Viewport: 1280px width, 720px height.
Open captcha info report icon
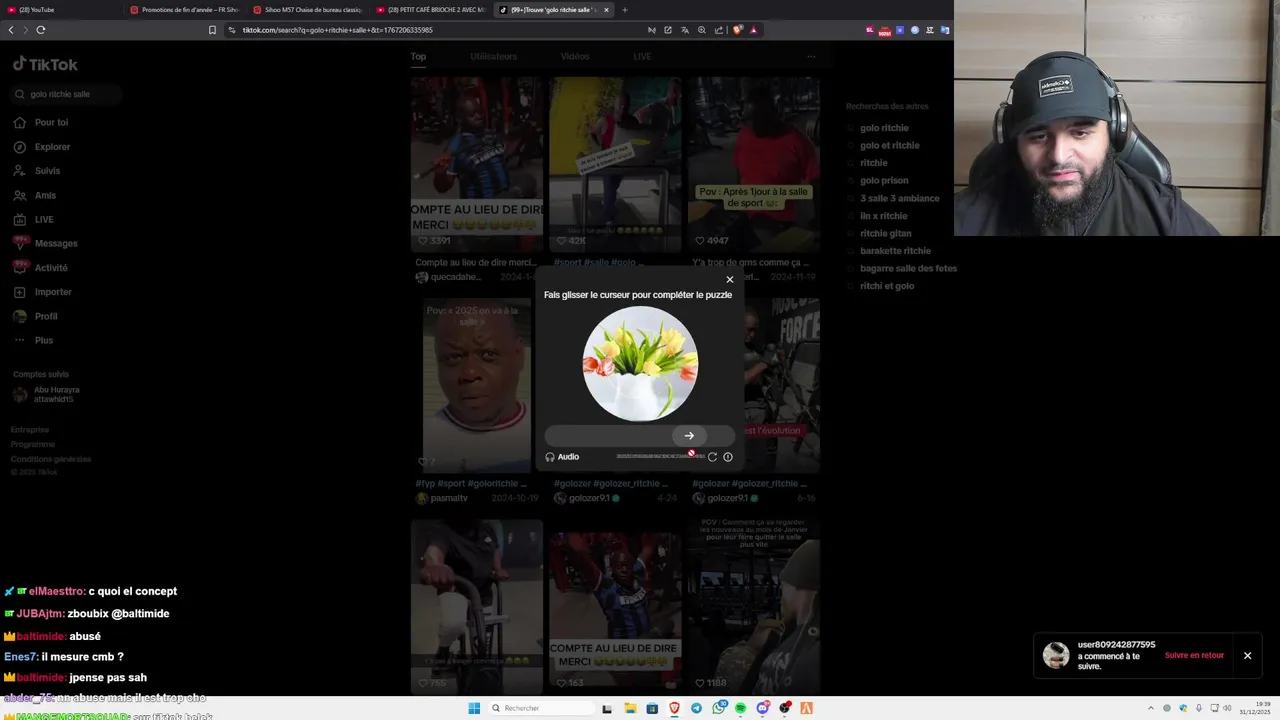coord(728,457)
